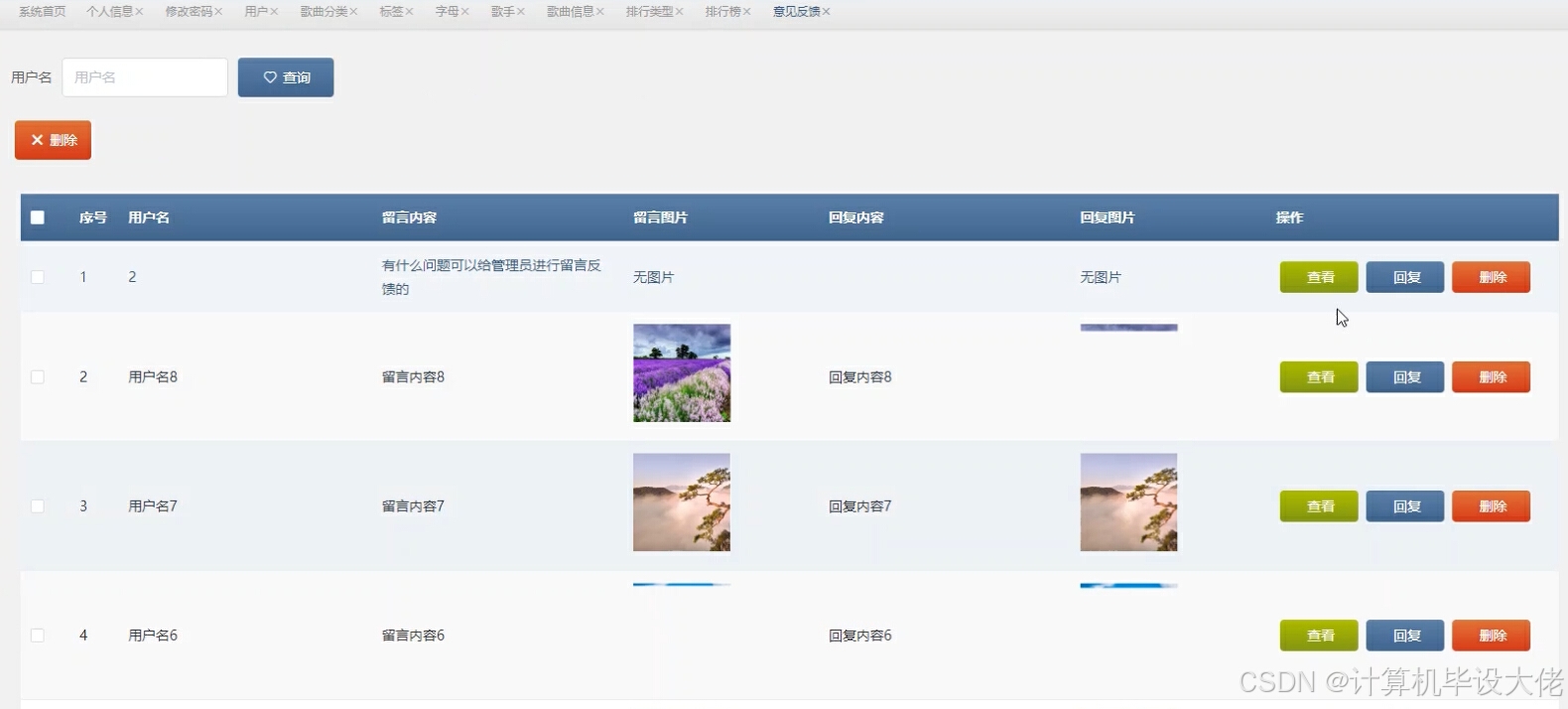Go to the 歌手 tab
The height and width of the screenshot is (709, 1568).
(x=502, y=12)
